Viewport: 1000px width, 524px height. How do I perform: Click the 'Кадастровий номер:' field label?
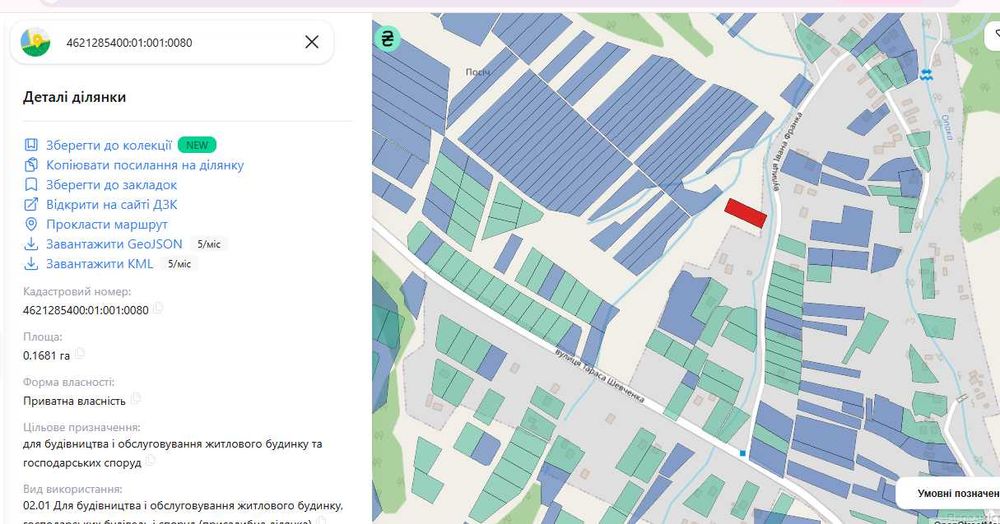(77, 291)
